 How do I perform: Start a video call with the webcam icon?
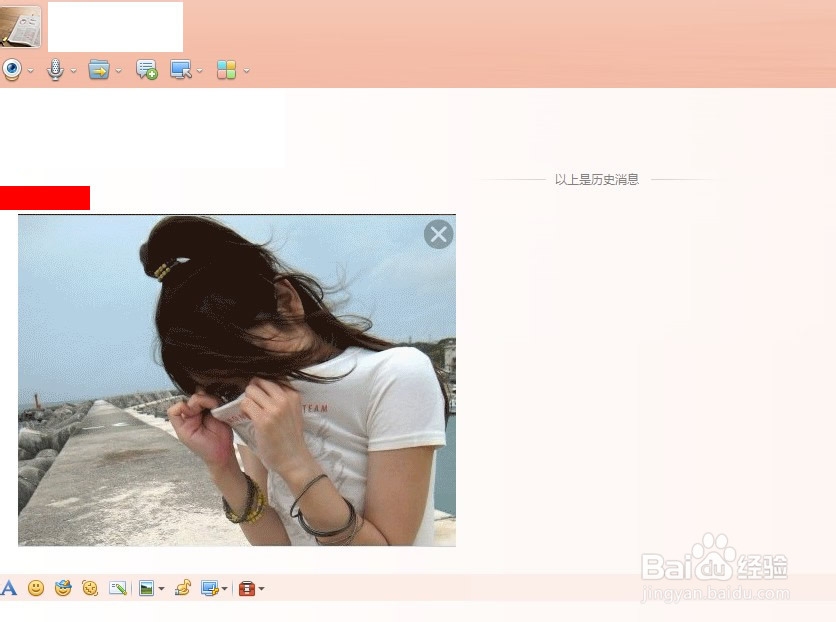[12, 69]
